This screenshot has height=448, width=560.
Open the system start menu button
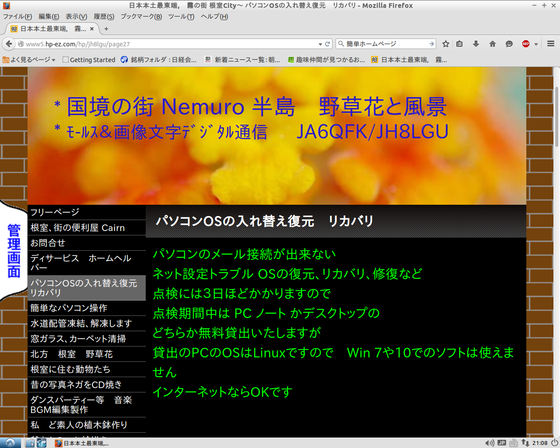point(10,443)
